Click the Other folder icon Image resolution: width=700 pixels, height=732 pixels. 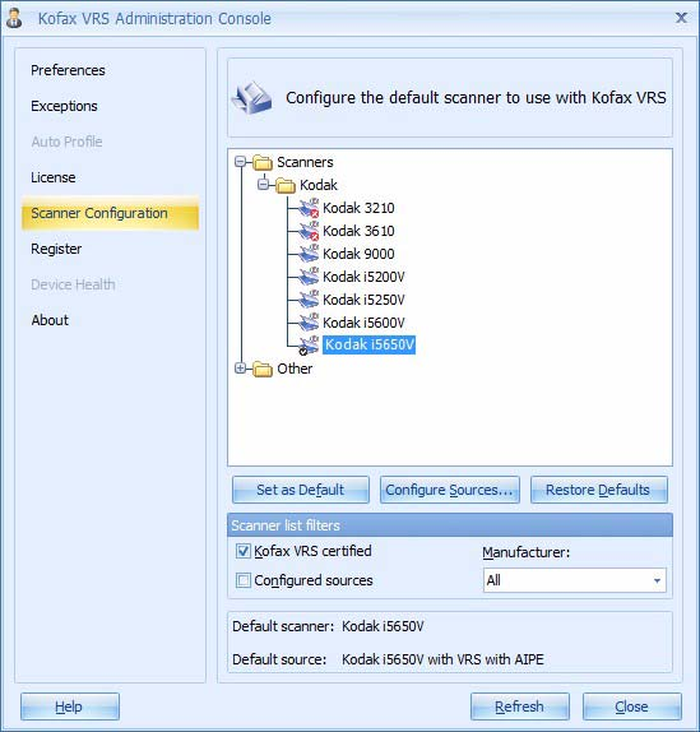pos(263,369)
